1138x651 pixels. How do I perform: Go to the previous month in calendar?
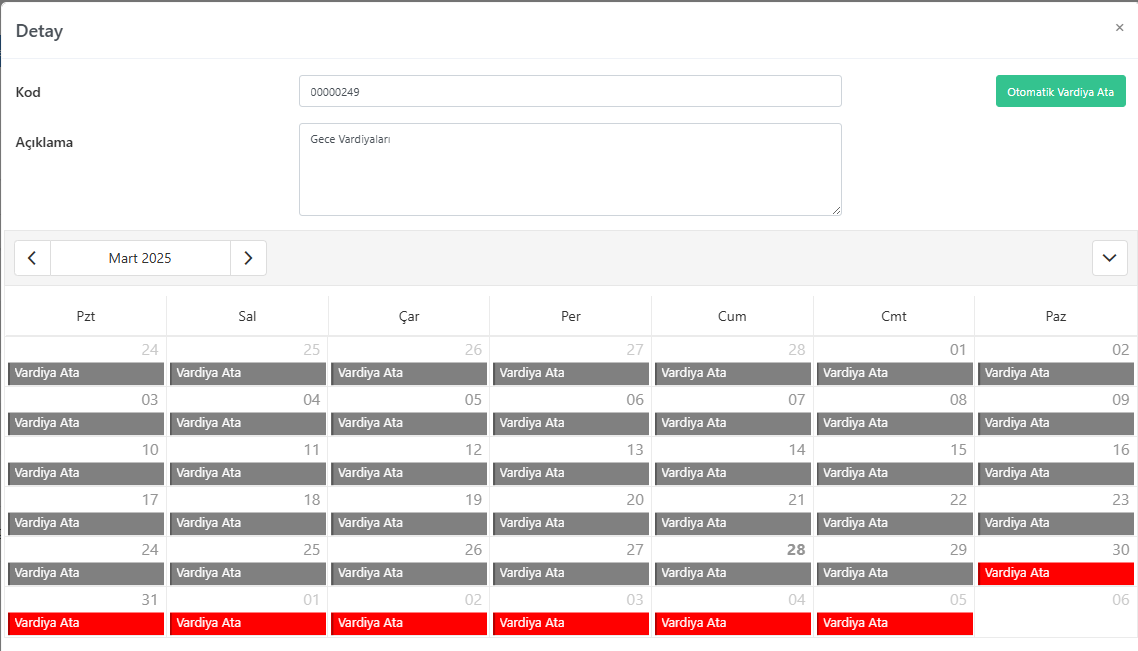32,258
